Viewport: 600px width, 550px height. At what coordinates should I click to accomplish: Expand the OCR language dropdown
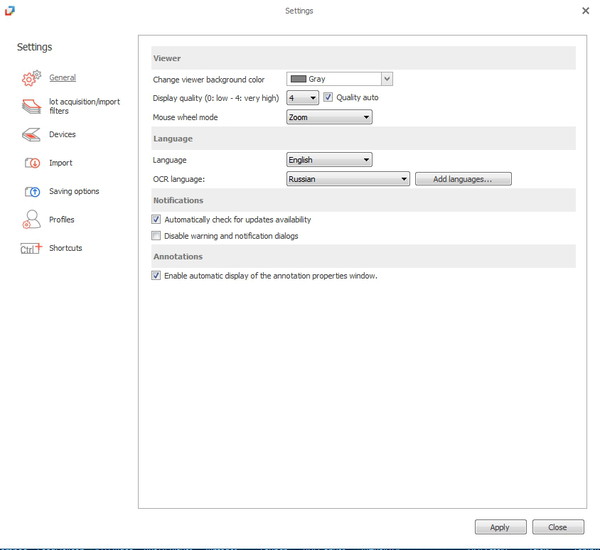click(x=347, y=179)
